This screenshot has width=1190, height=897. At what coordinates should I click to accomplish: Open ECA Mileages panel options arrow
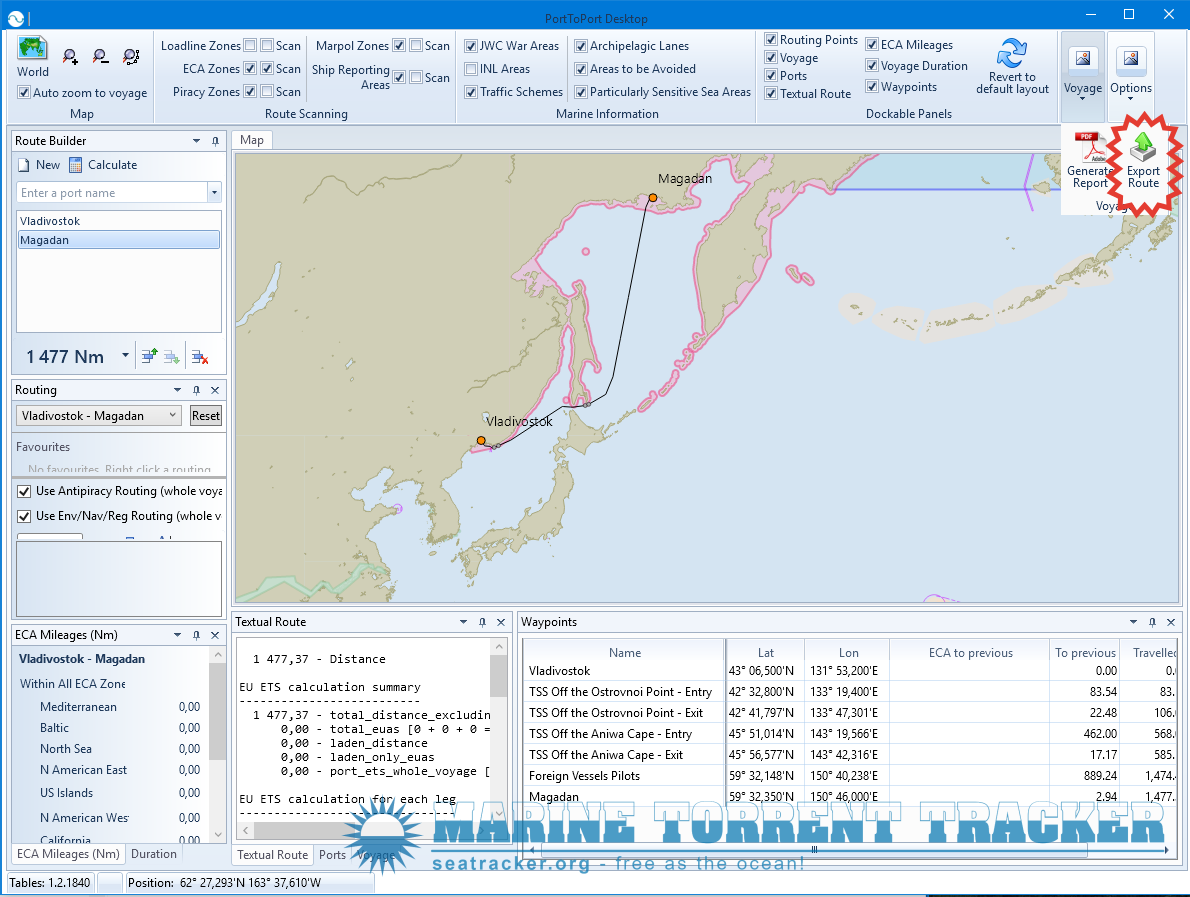click(178, 635)
